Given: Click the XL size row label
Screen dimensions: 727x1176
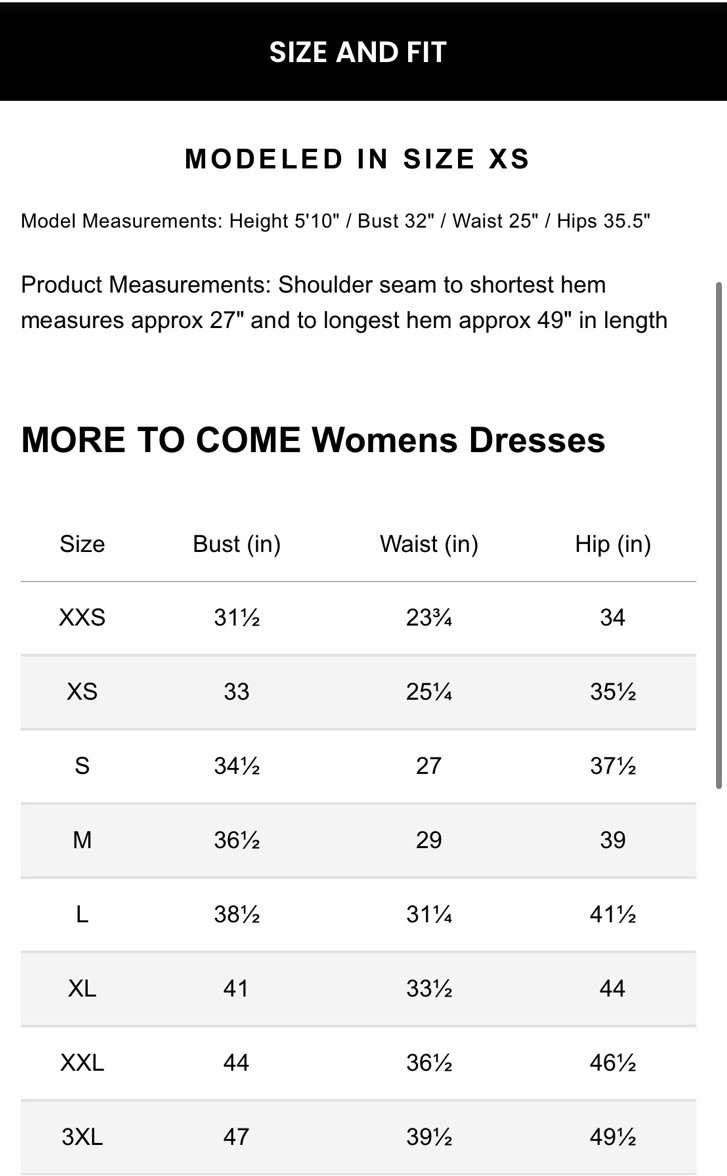Looking at the screenshot, I should pos(82,988).
